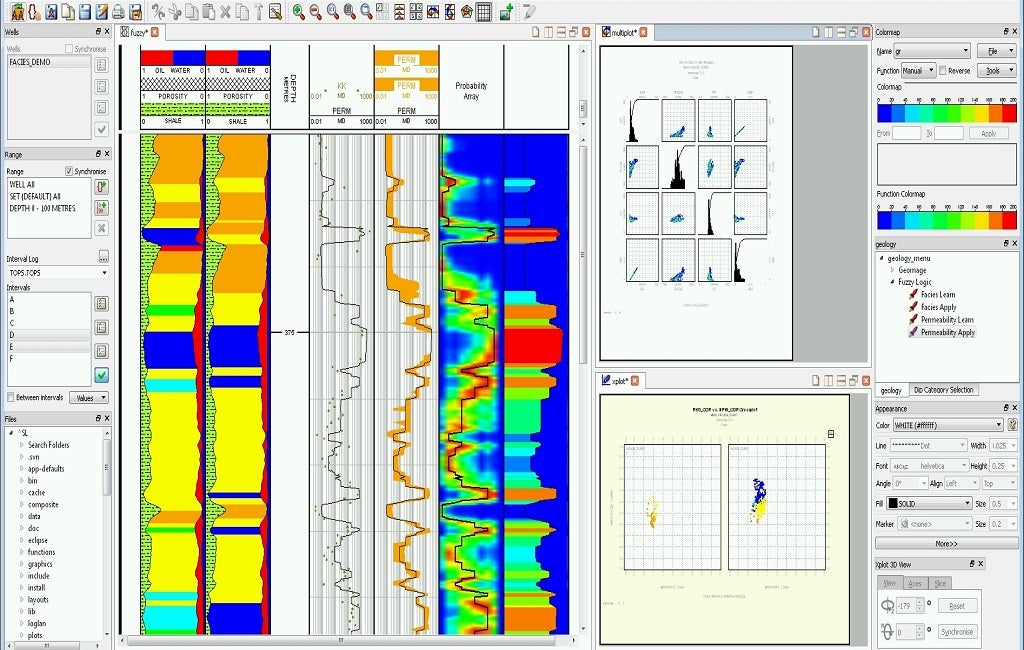The width and height of the screenshot is (1024, 650).
Task: Click the More>> button in Appearance
Action: (x=945, y=543)
